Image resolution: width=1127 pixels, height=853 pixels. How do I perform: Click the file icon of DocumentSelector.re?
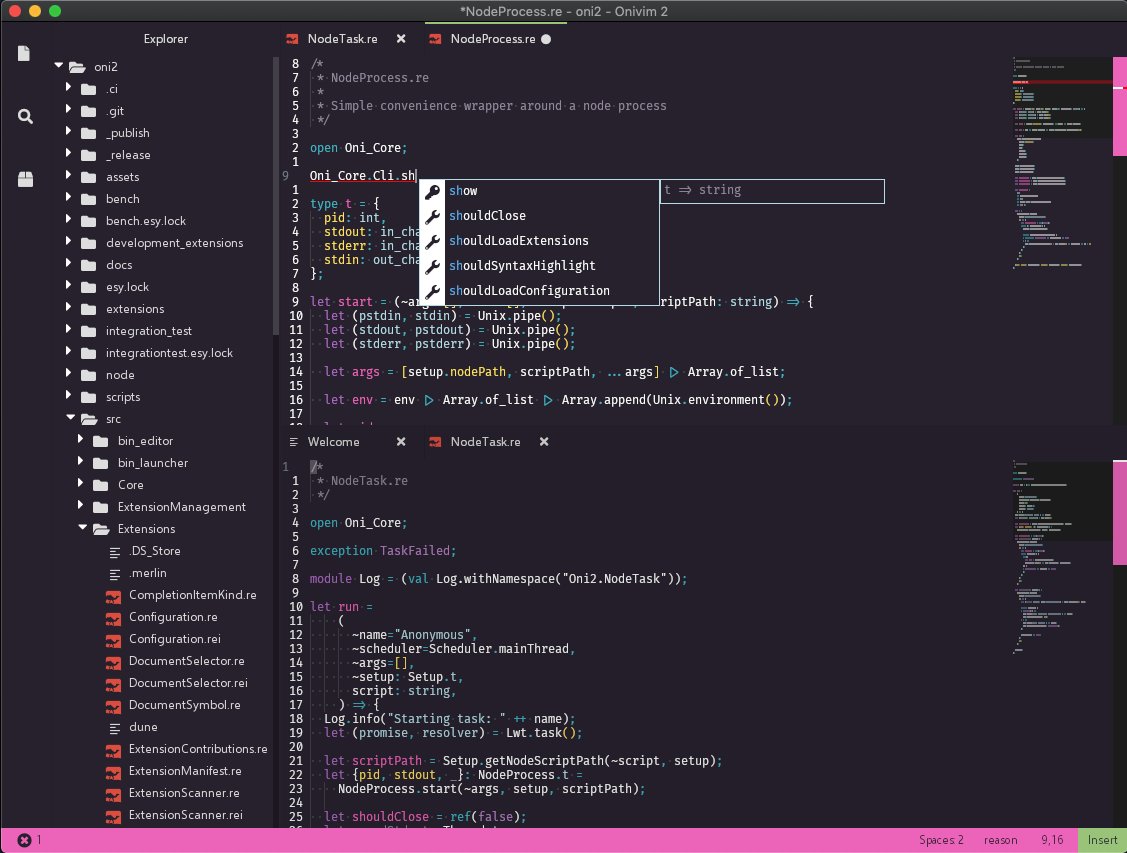tap(113, 662)
